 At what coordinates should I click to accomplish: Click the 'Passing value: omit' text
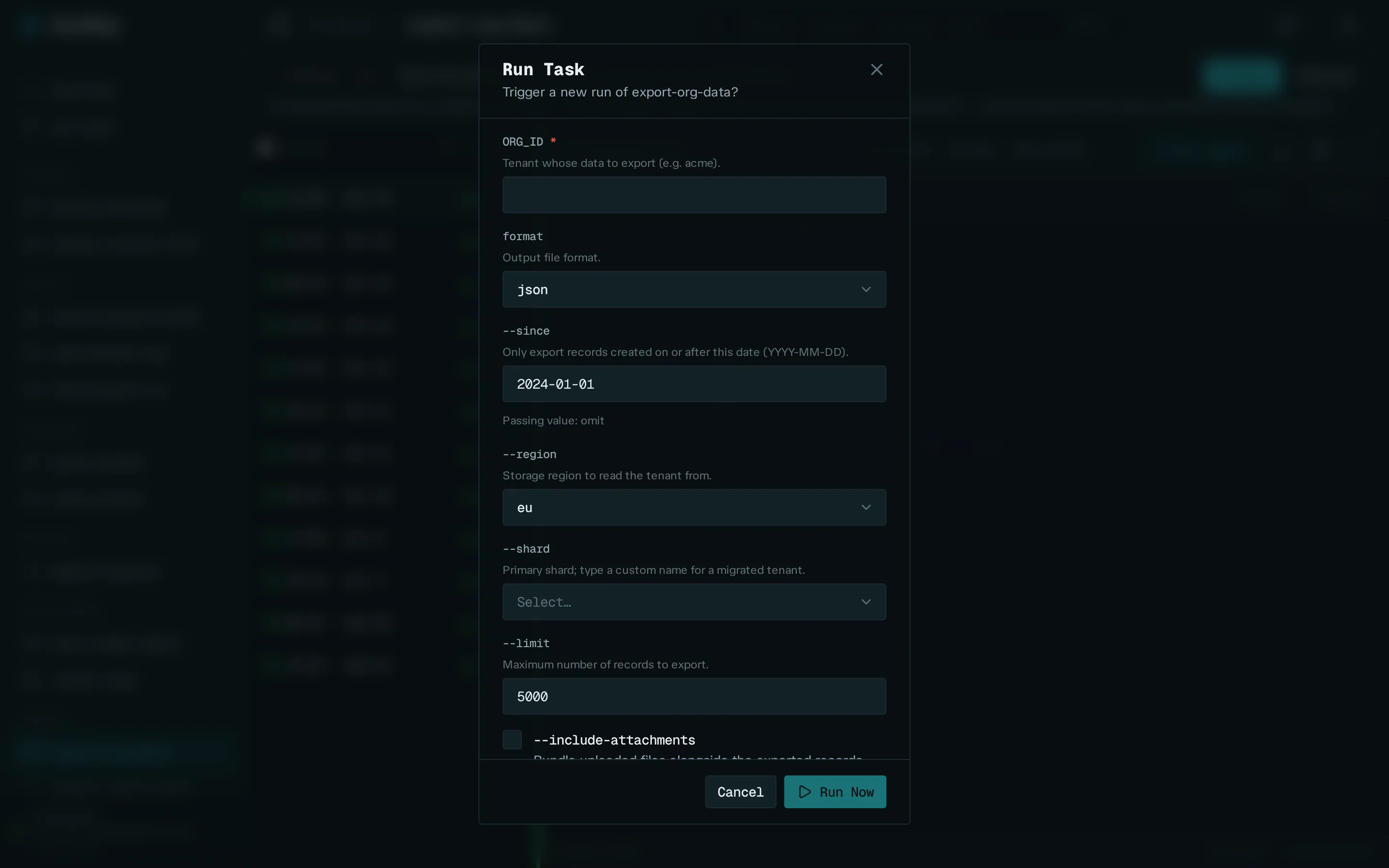[553, 421]
